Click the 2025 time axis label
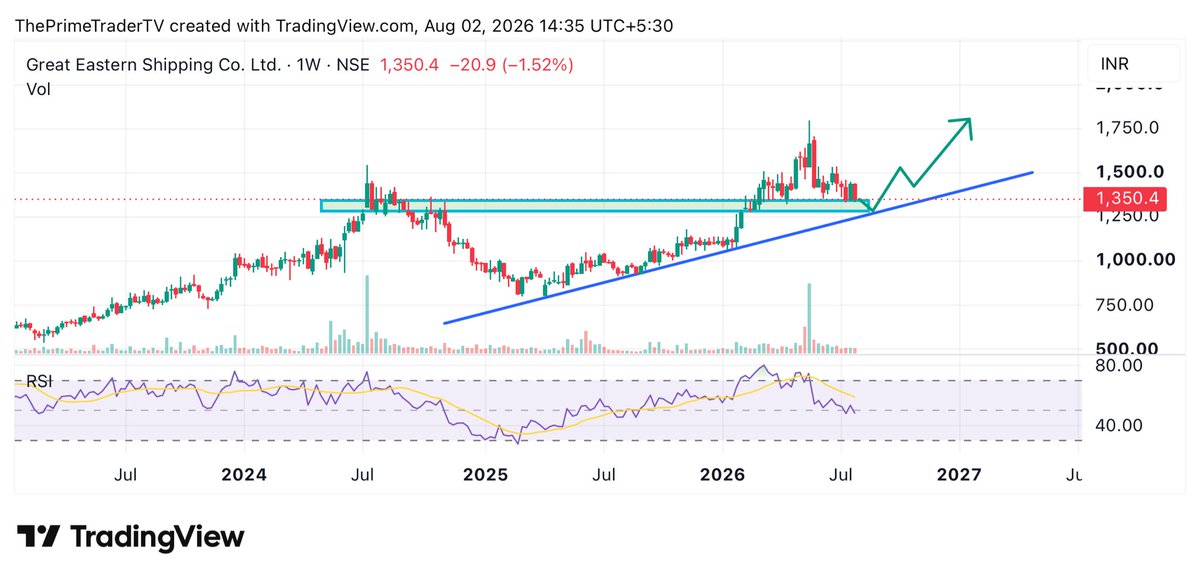Screen dimensions: 1200x580 pos(484,473)
